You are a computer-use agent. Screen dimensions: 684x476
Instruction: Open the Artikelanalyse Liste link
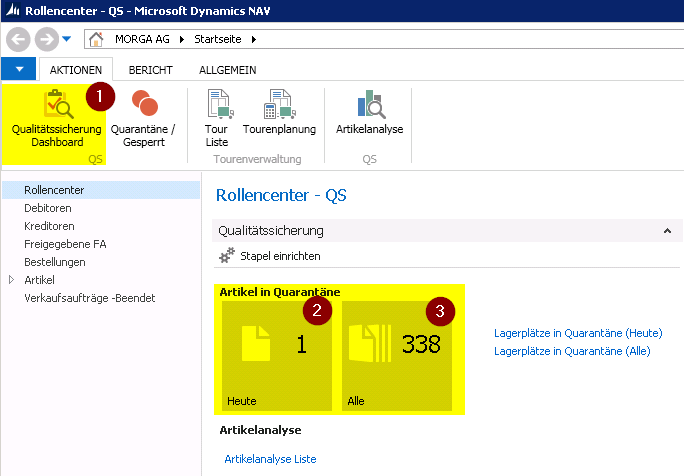coord(270,459)
